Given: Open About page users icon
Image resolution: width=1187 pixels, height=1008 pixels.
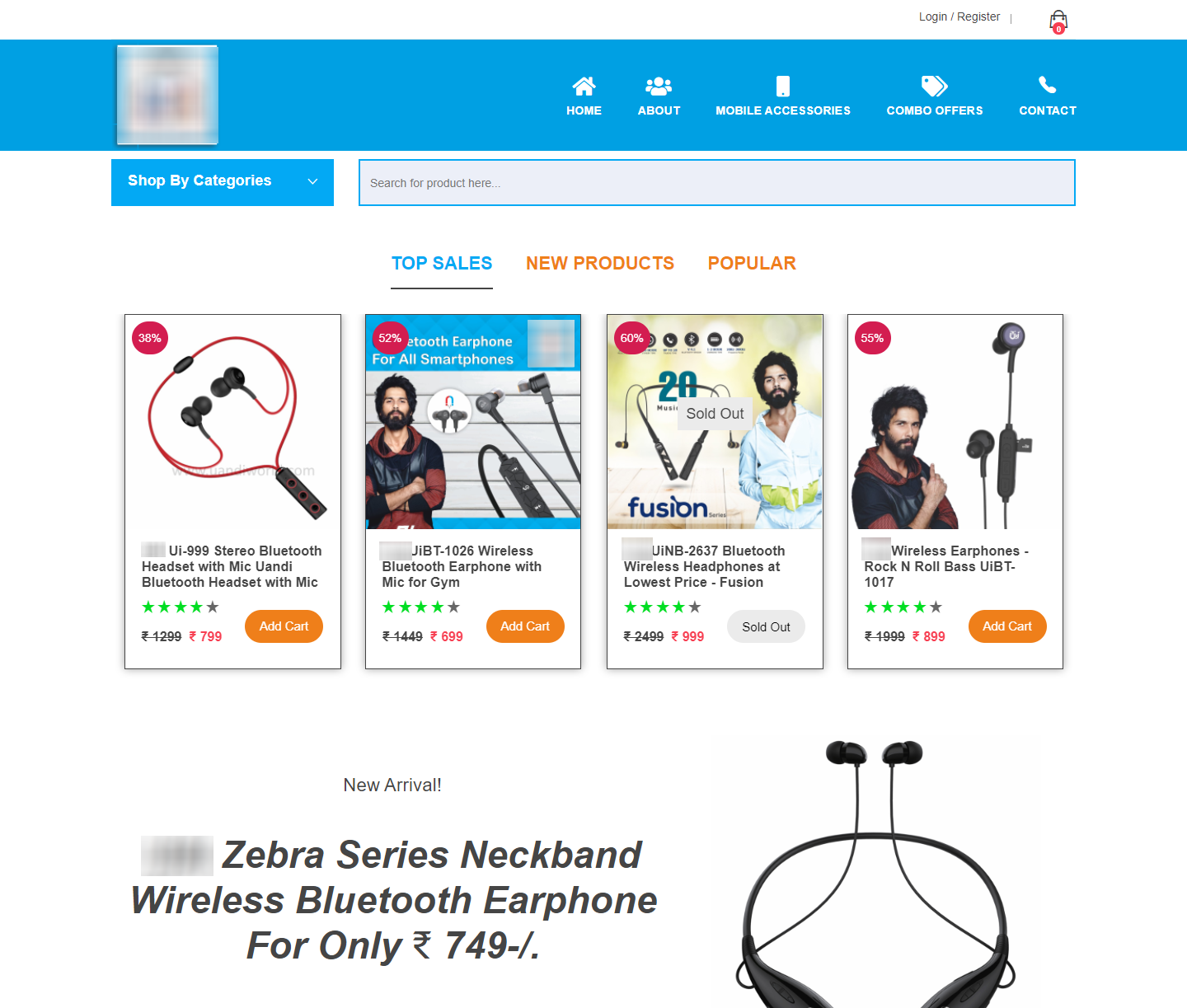Looking at the screenshot, I should point(659,86).
